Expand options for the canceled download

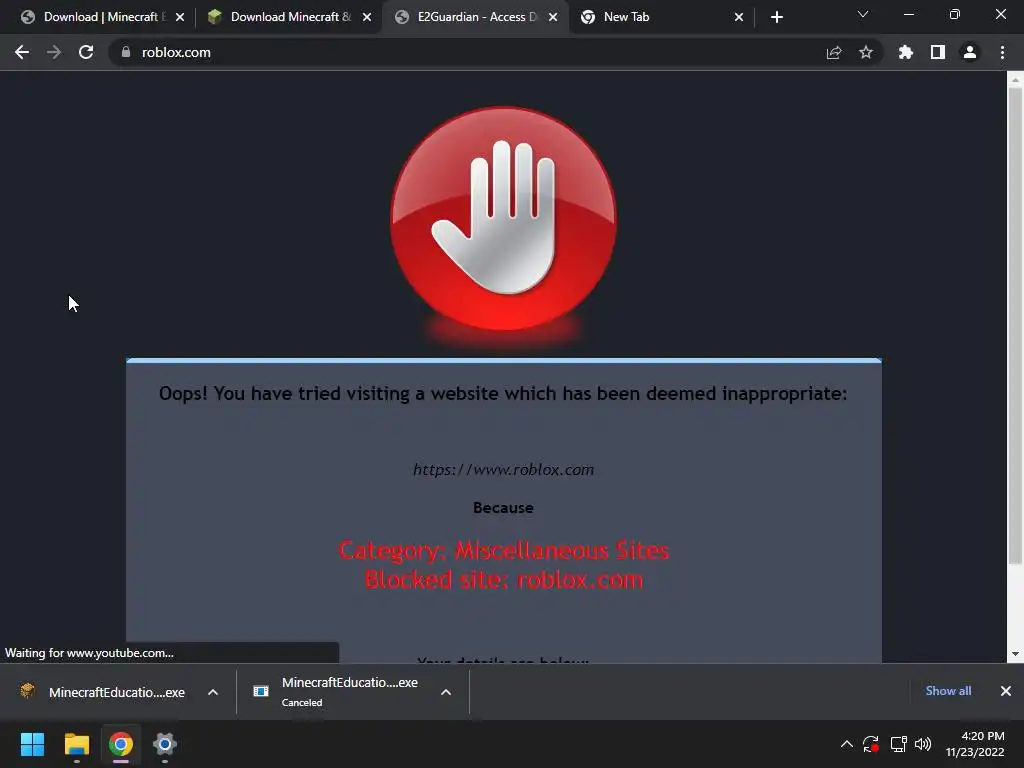[446, 692]
